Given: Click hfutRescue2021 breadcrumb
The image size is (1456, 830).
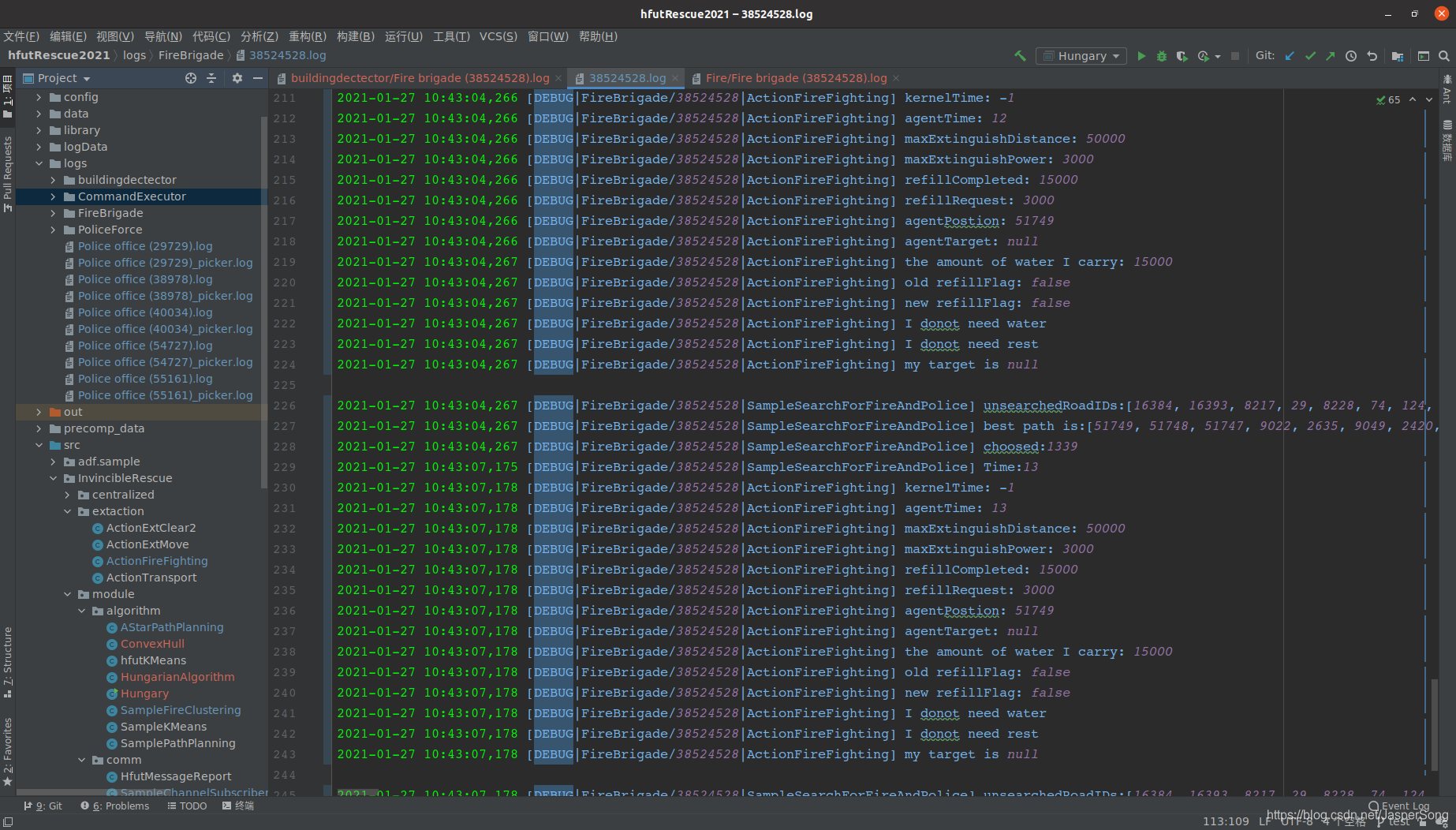Looking at the screenshot, I should click(x=58, y=55).
